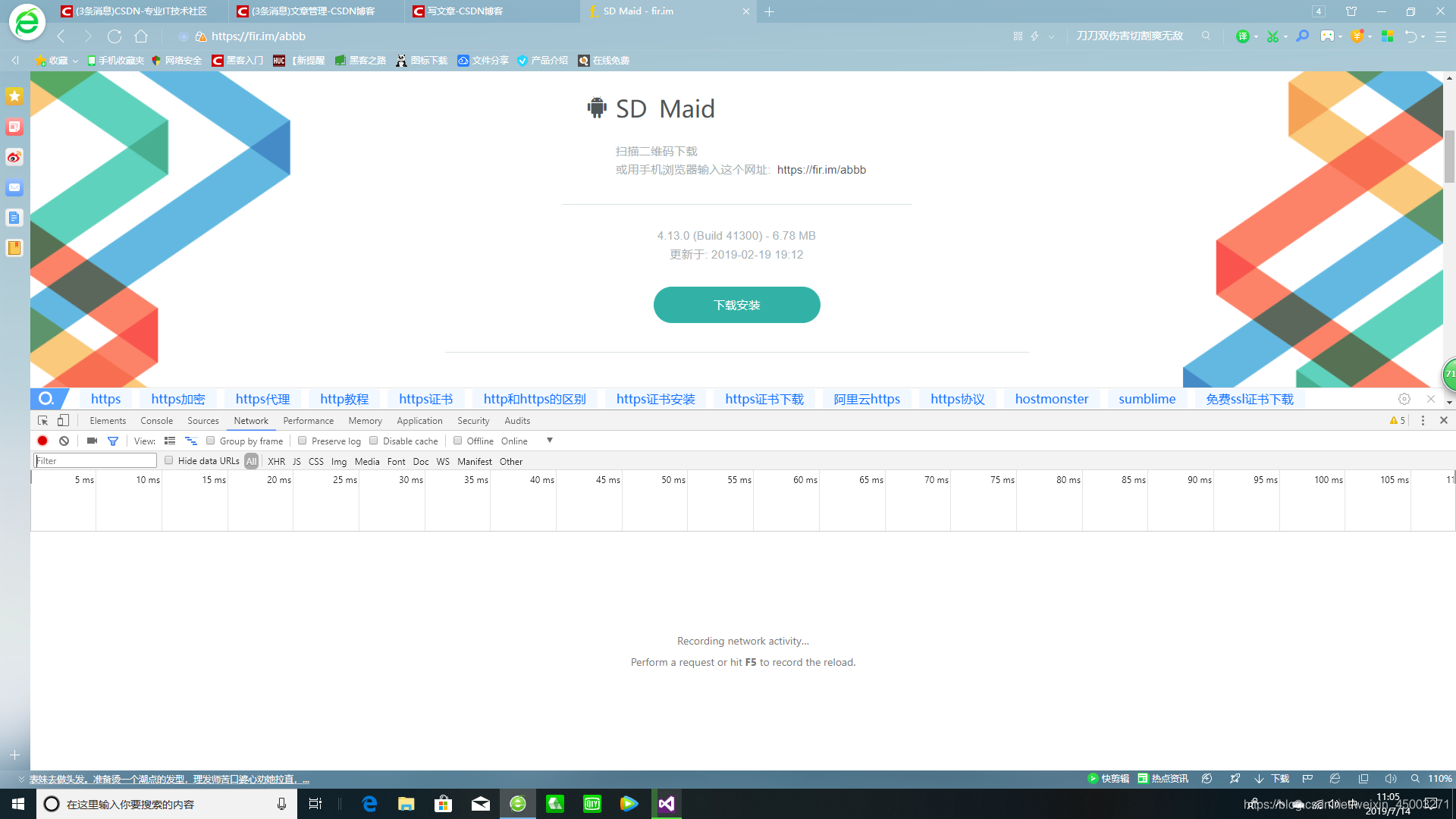Select the JS filter in Network panel
Screen dimensions: 1456x819
pyautogui.click(x=297, y=461)
